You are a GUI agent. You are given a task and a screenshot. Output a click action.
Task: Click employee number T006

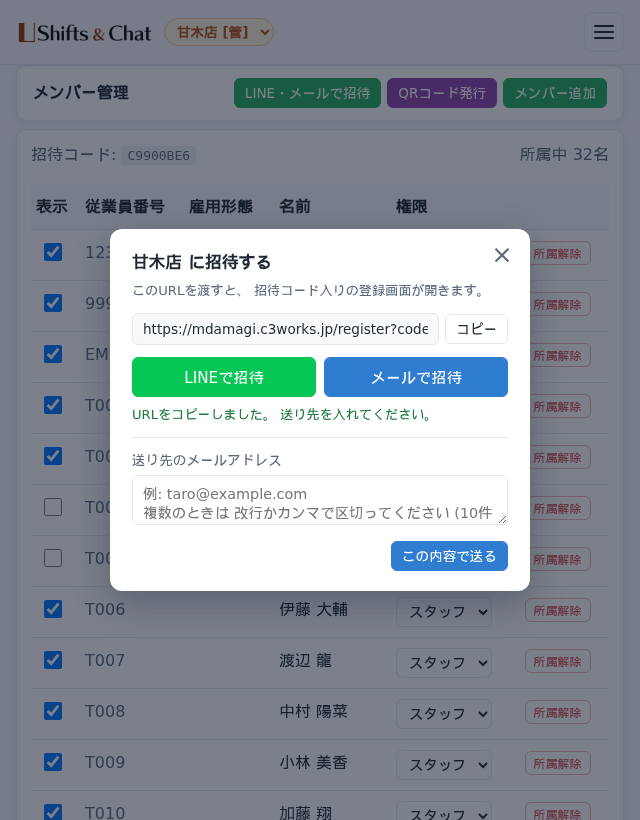click(105, 609)
